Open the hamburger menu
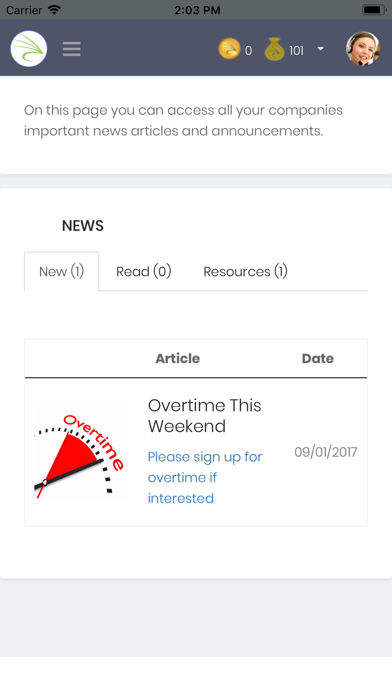392x696 pixels. click(71, 49)
